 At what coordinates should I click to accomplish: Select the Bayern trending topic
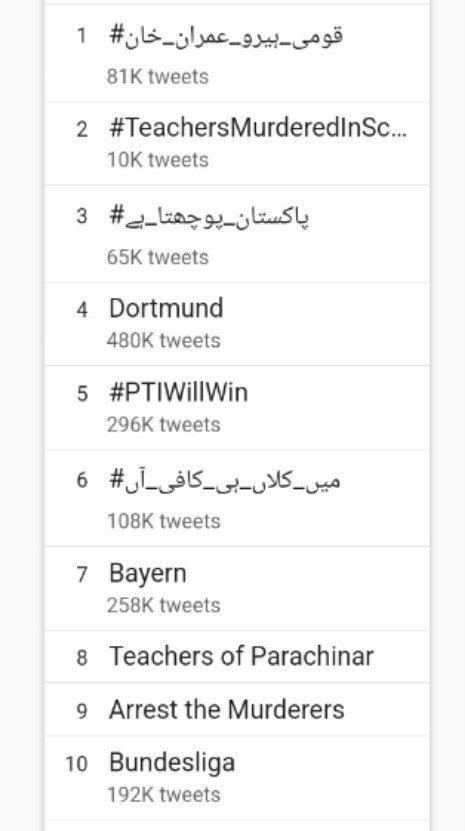[x=236, y=588]
